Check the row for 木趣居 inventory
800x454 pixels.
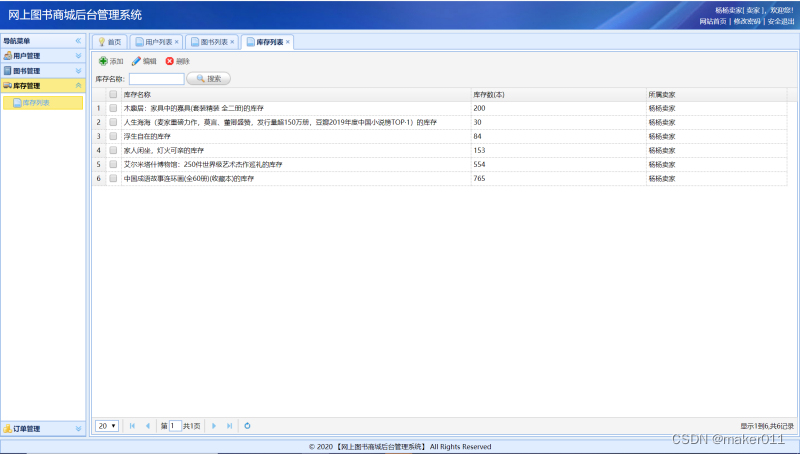tap(113, 108)
